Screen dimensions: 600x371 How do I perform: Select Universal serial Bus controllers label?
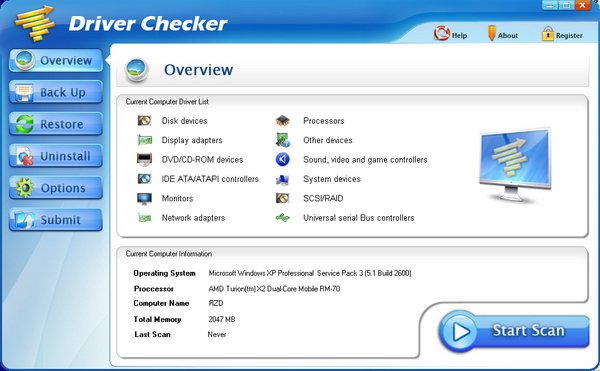(359, 218)
